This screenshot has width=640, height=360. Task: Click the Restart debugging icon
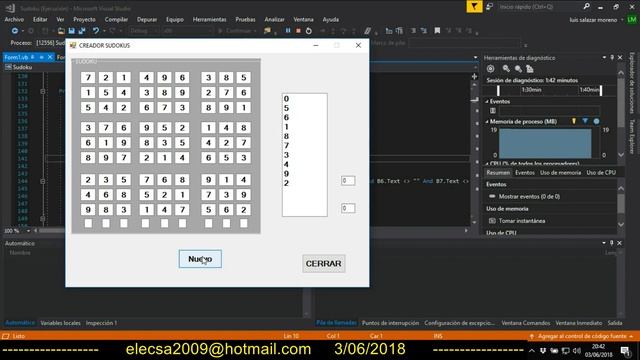pos(309,31)
